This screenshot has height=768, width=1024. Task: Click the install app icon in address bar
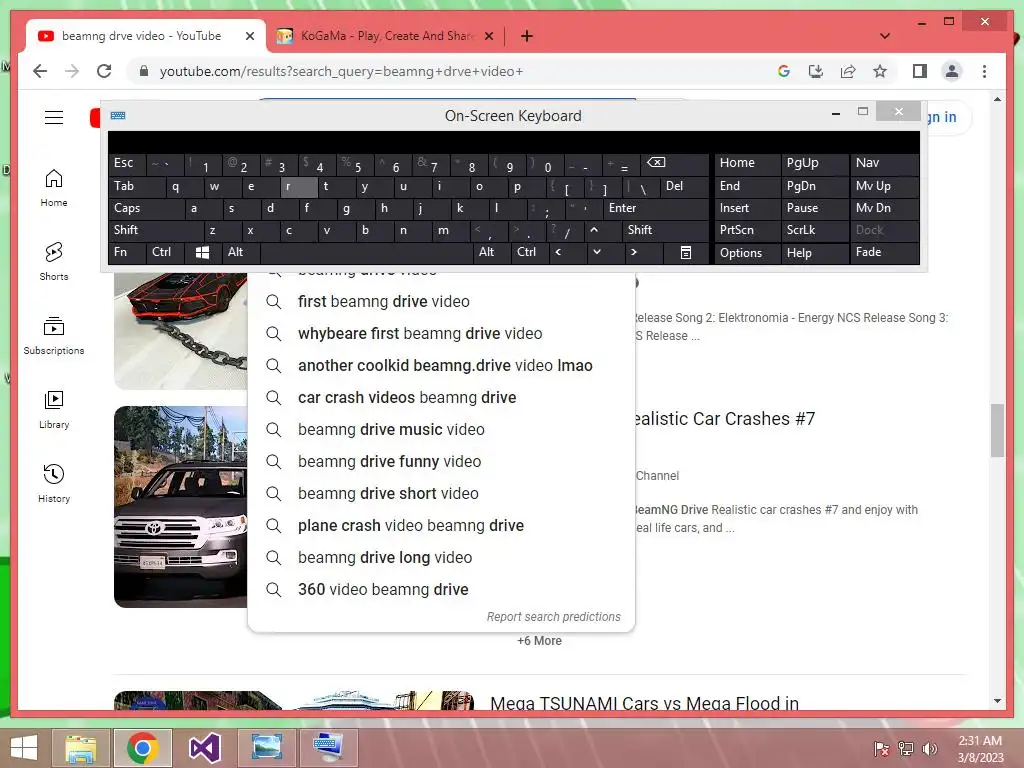point(816,71)
